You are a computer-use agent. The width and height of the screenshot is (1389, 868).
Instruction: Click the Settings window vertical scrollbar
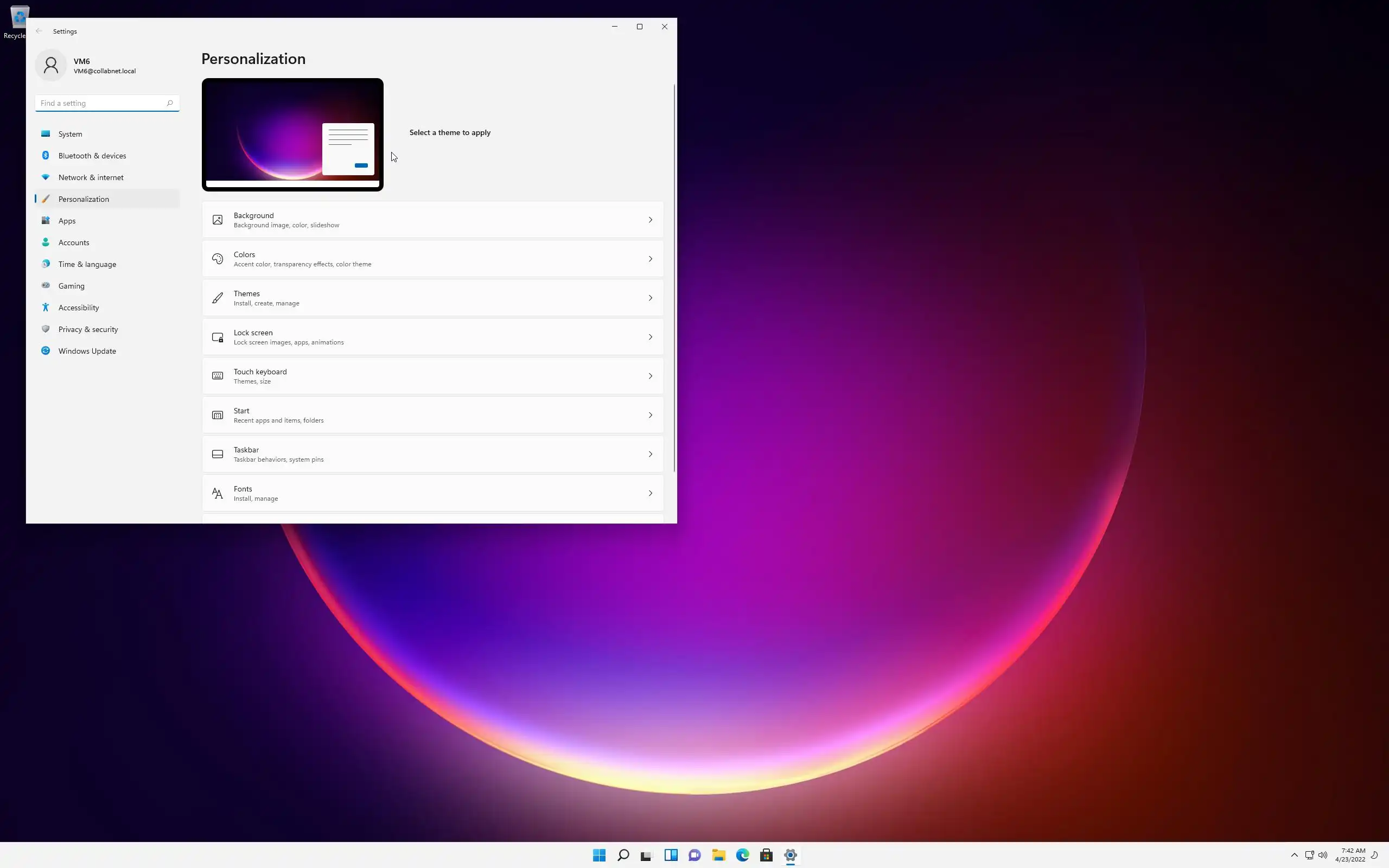[674, 276]
